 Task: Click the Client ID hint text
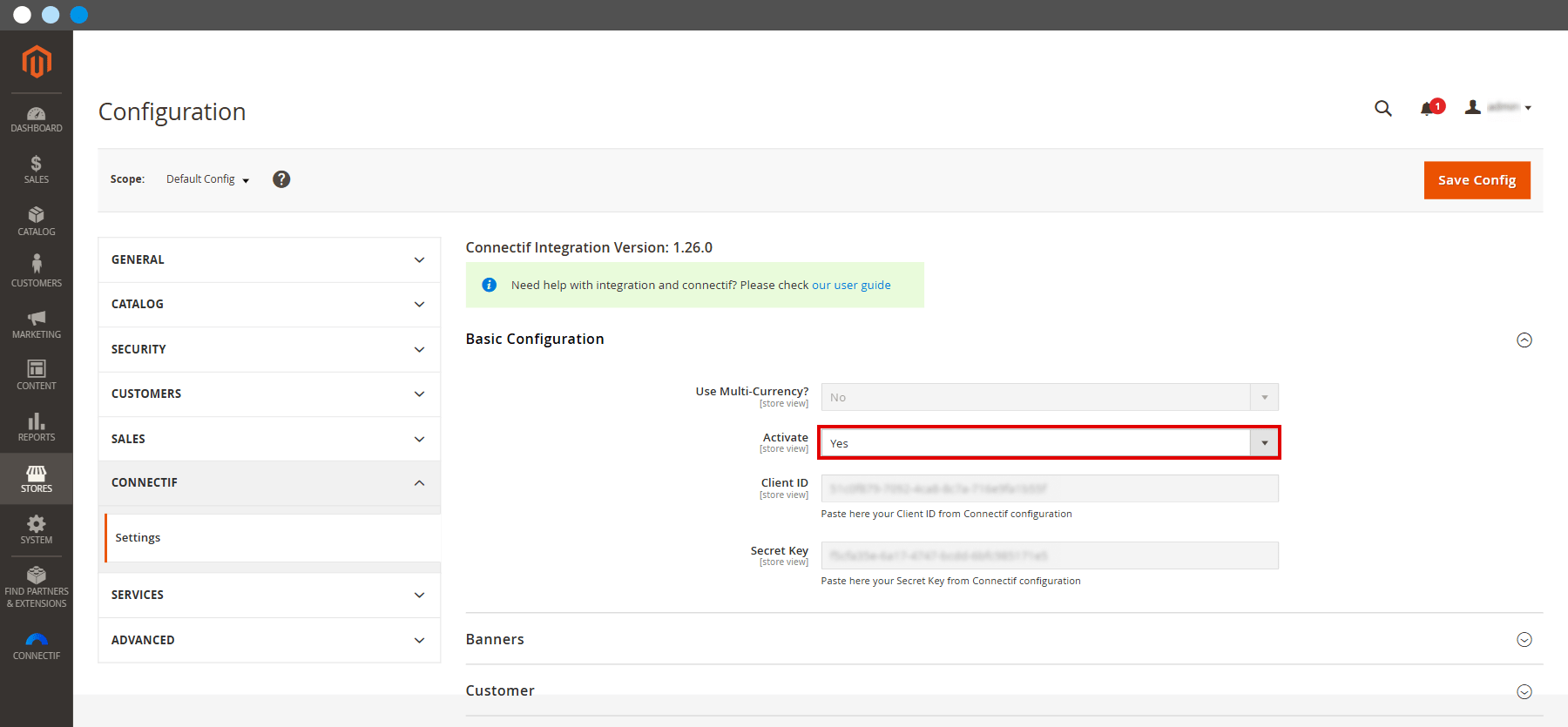click(947, 514)
